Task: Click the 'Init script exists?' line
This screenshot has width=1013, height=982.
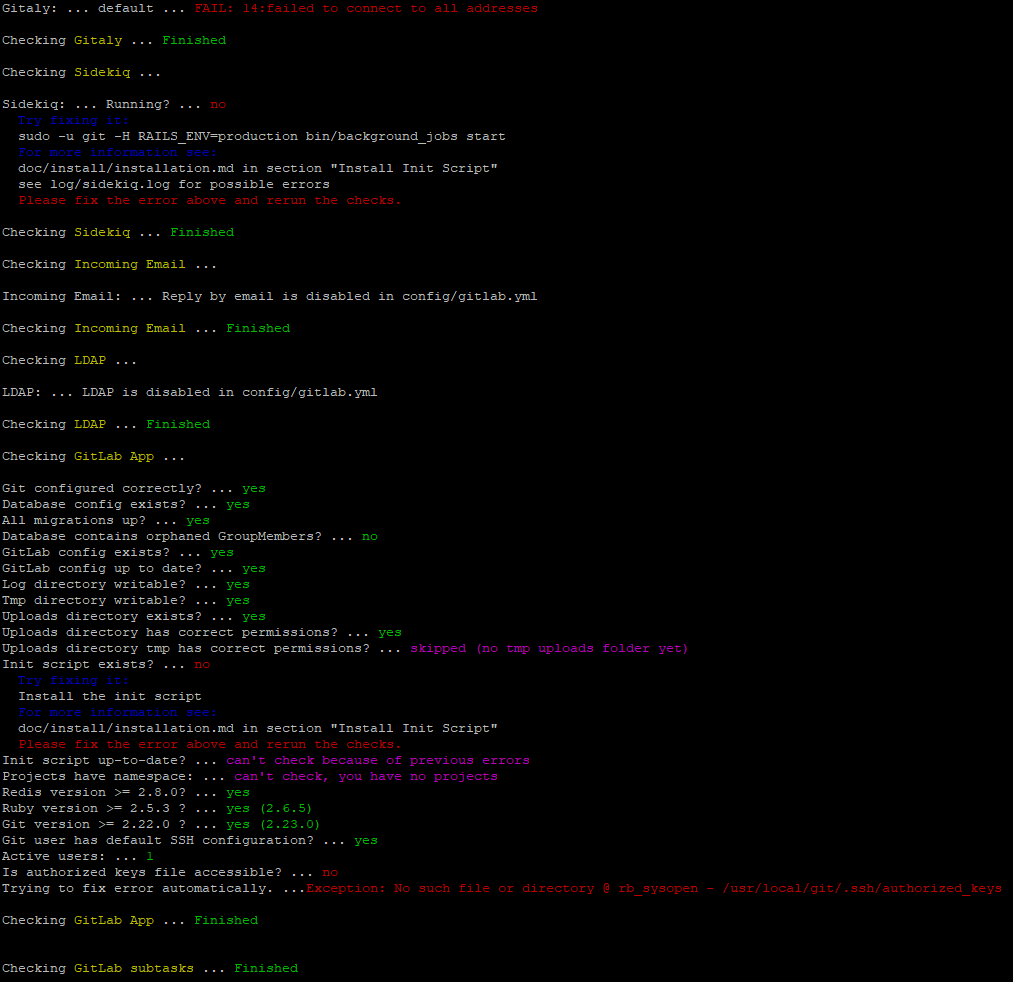Action: (106, 665)
